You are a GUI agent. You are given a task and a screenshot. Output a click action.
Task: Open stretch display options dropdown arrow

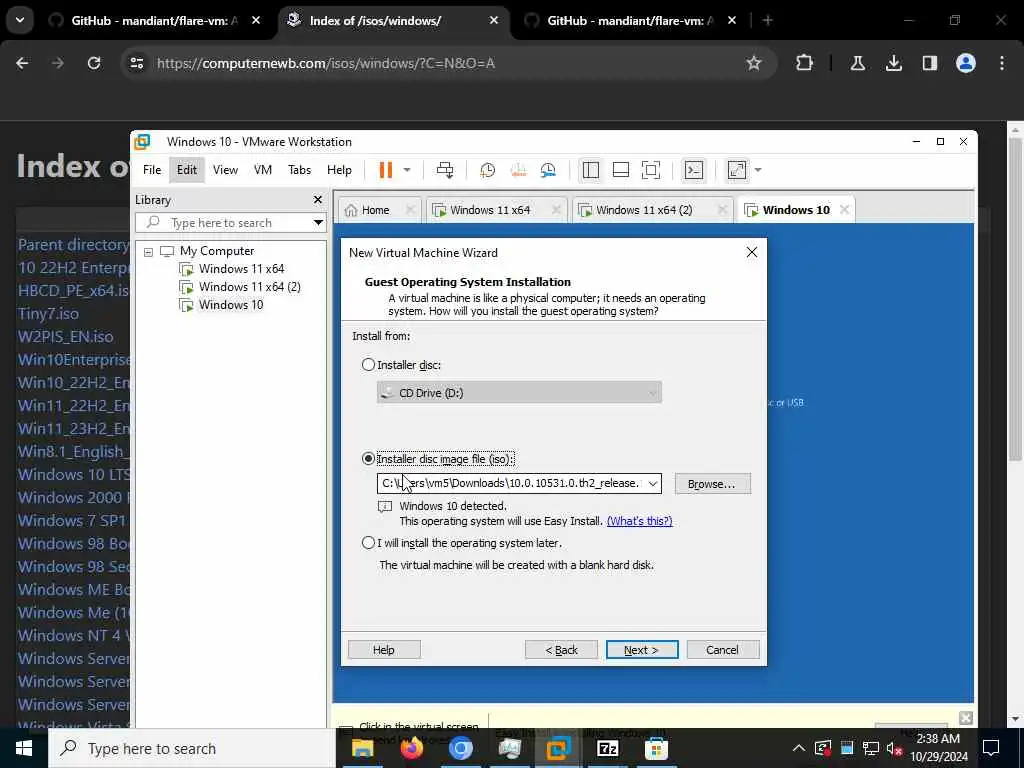(x=758, y=170)
